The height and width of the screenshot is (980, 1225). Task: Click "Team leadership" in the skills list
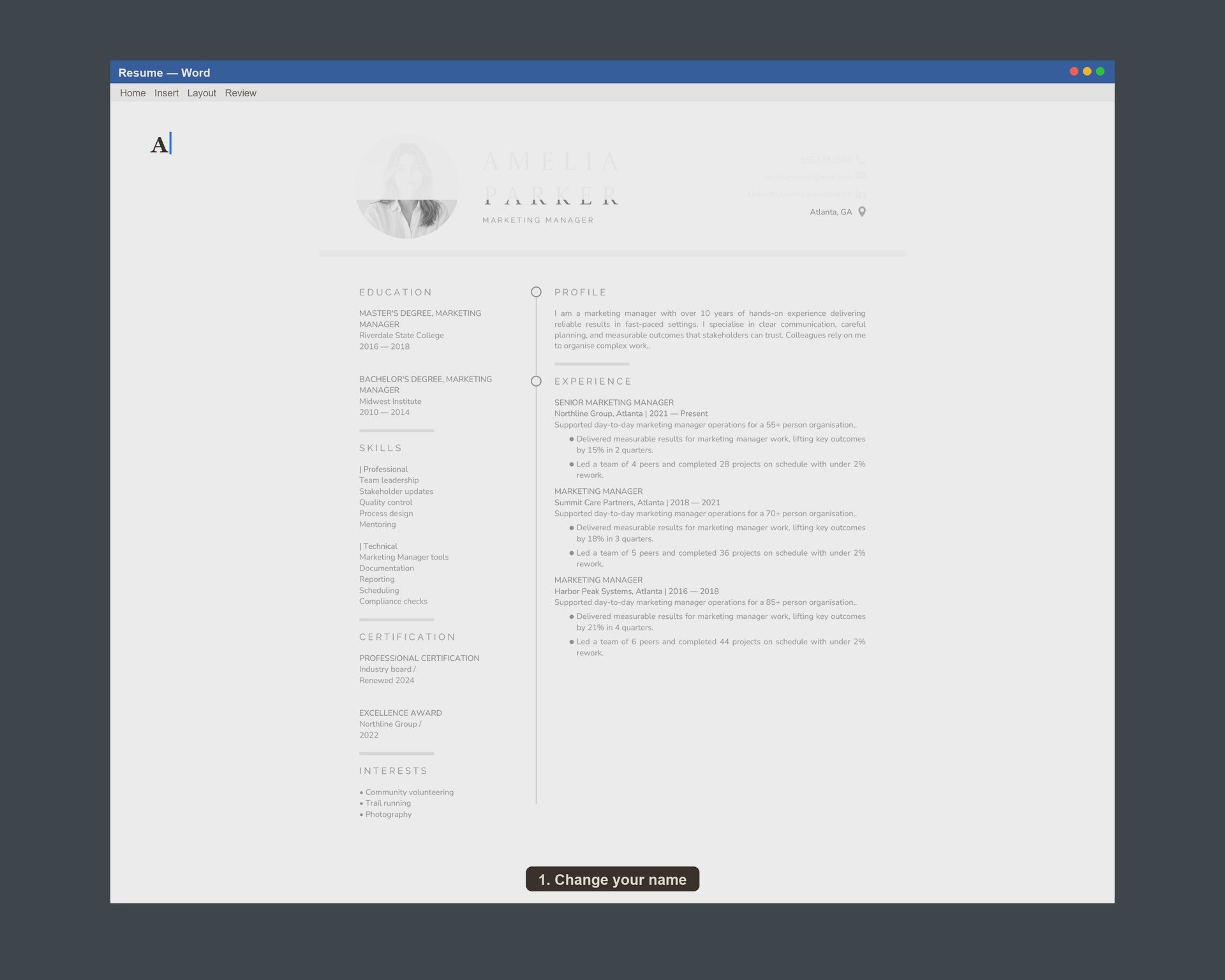click(x=389, y=480)
